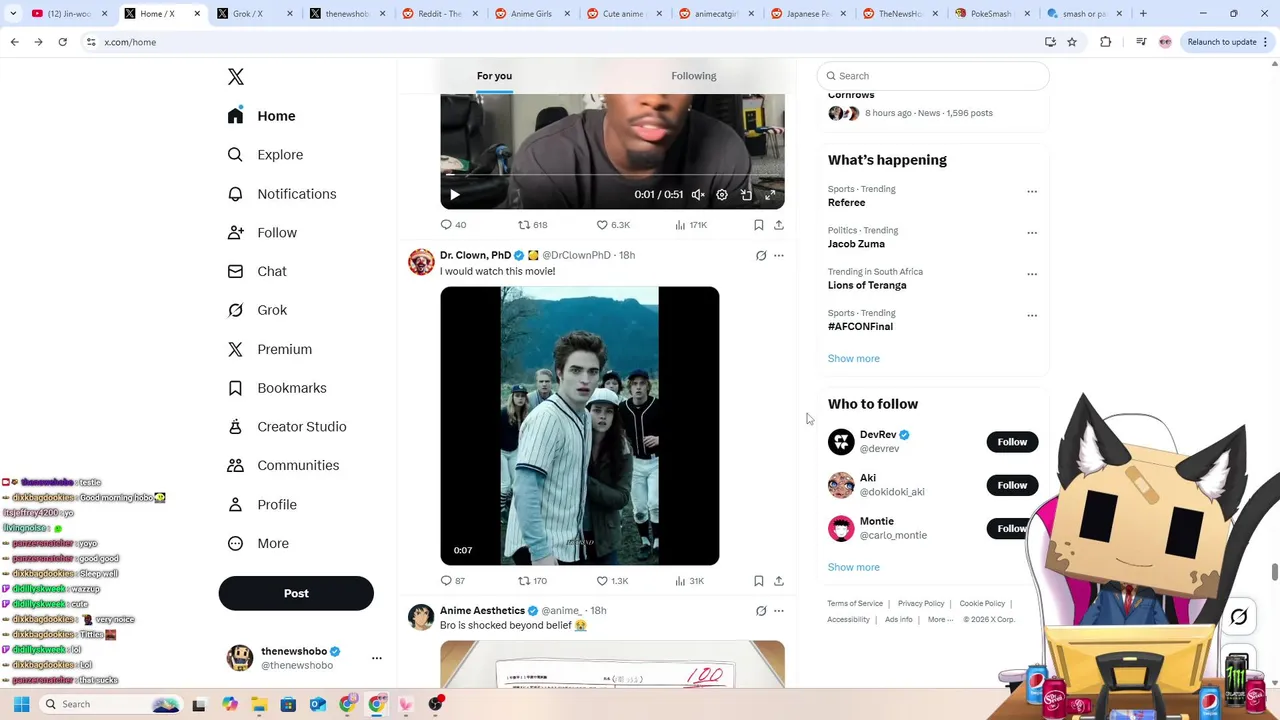Play the Twilight baseball video

(579, 426)
